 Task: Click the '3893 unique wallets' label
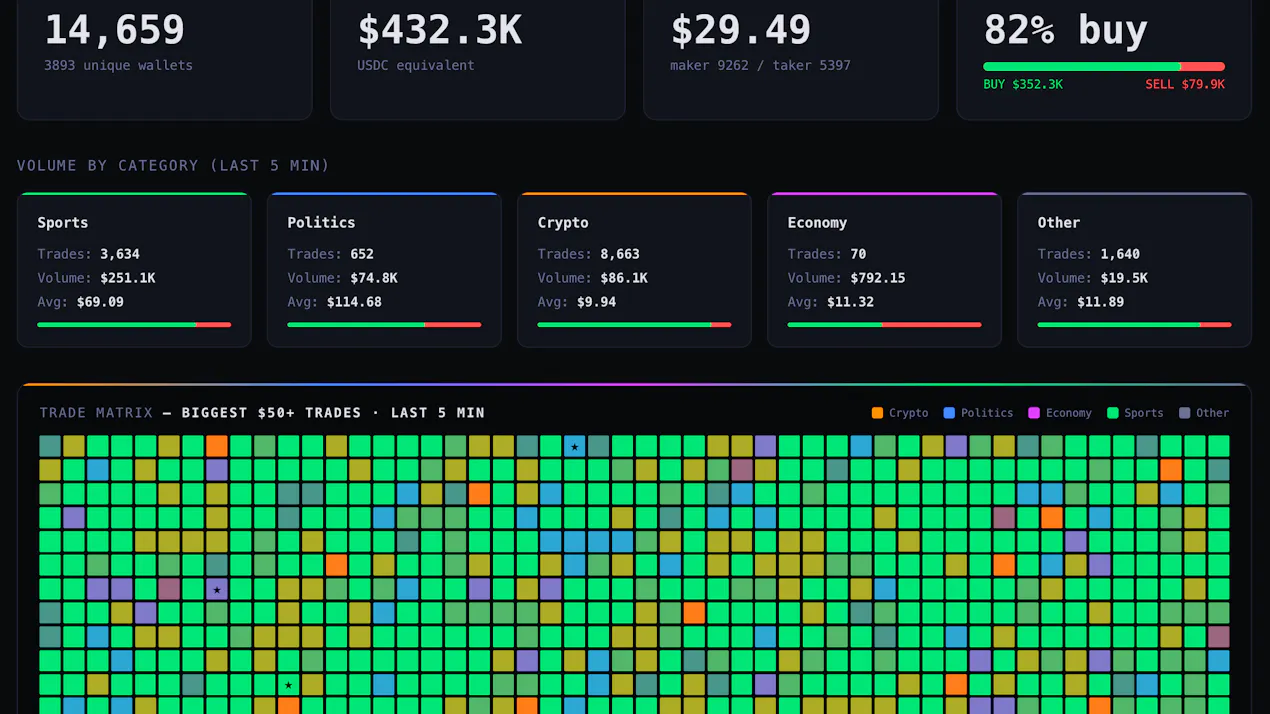coord(118,65)
